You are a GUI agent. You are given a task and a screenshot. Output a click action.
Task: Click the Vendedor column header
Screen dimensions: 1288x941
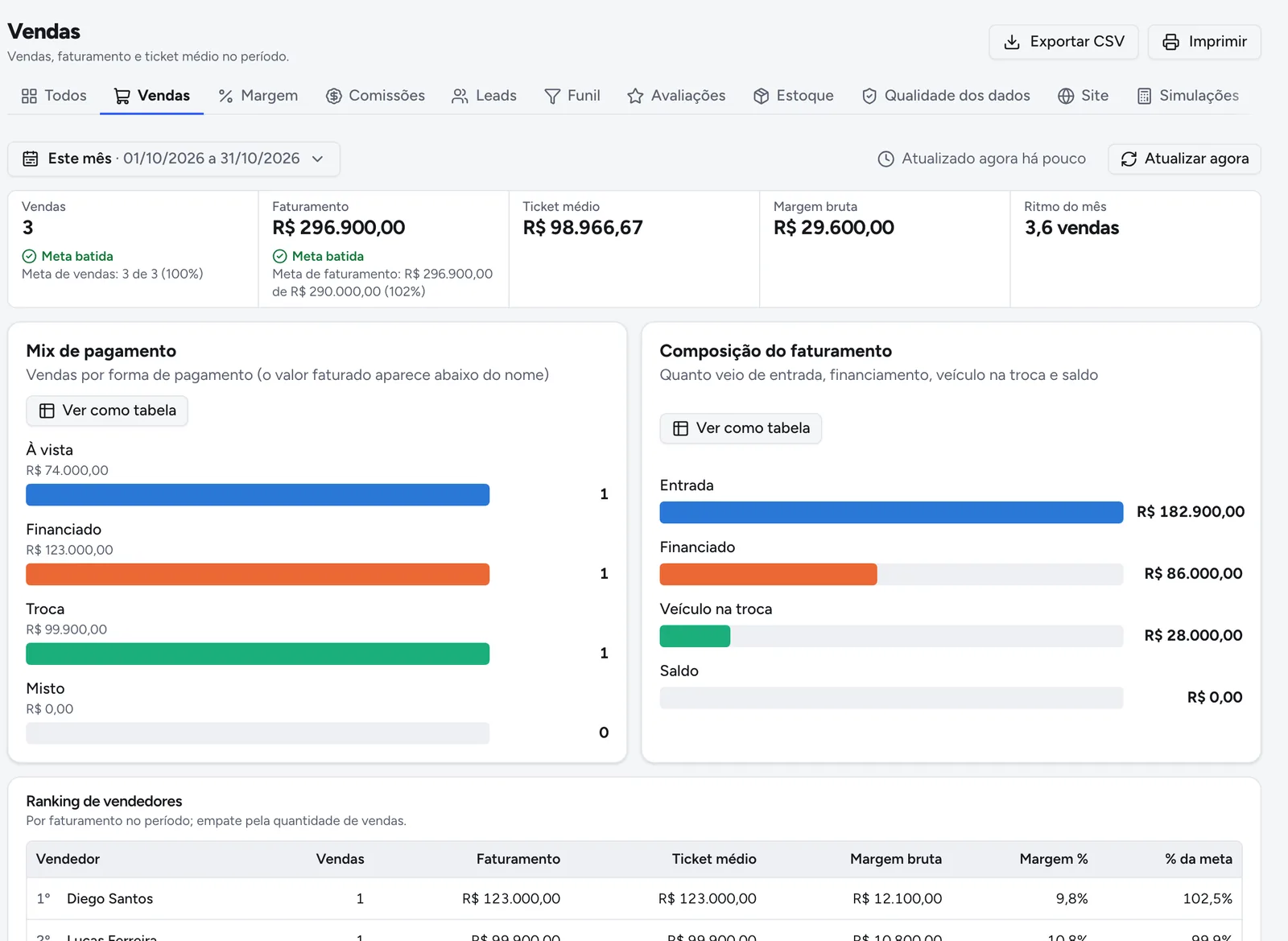pos(68,859)
